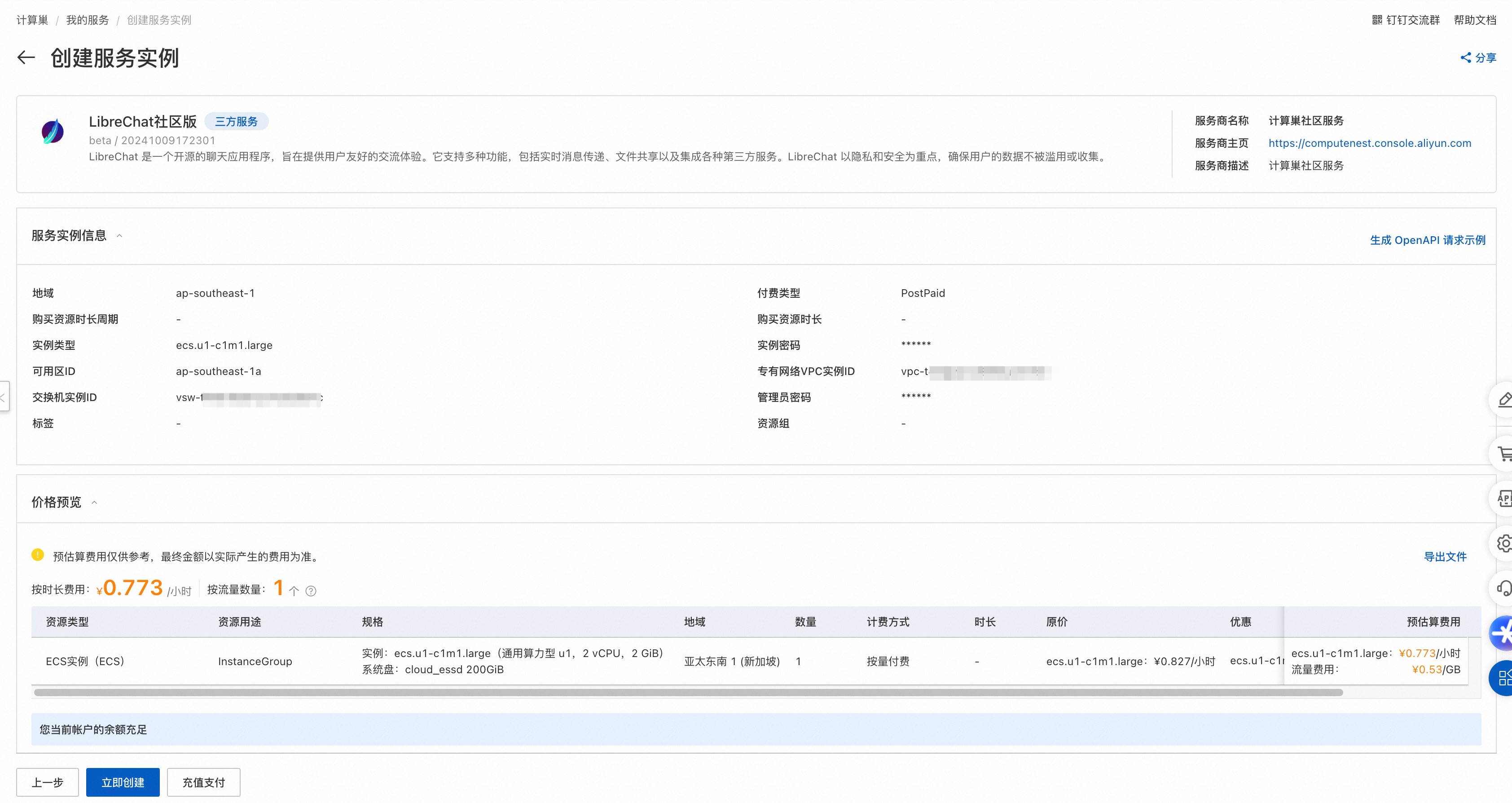
Task: Click the 钉钉交流群 link
Action: click(x=1413, y=20)
